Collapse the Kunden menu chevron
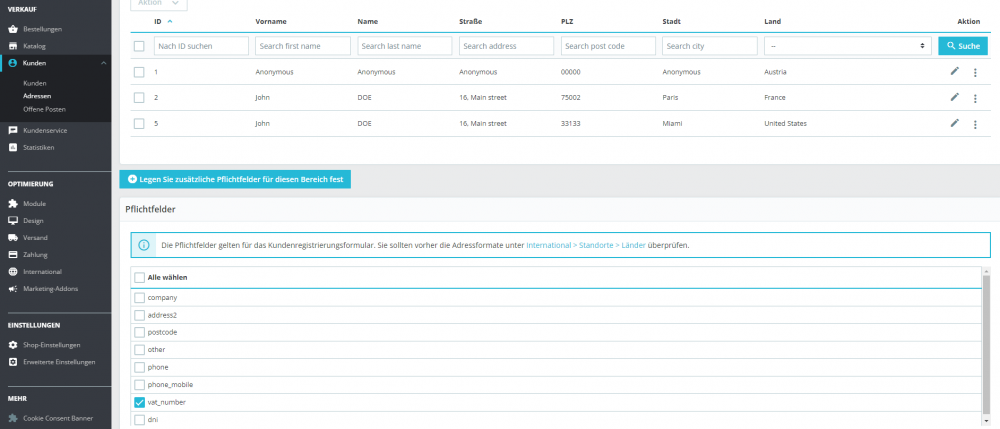Viewport: 1000px width, 429px height. [103, 63]
